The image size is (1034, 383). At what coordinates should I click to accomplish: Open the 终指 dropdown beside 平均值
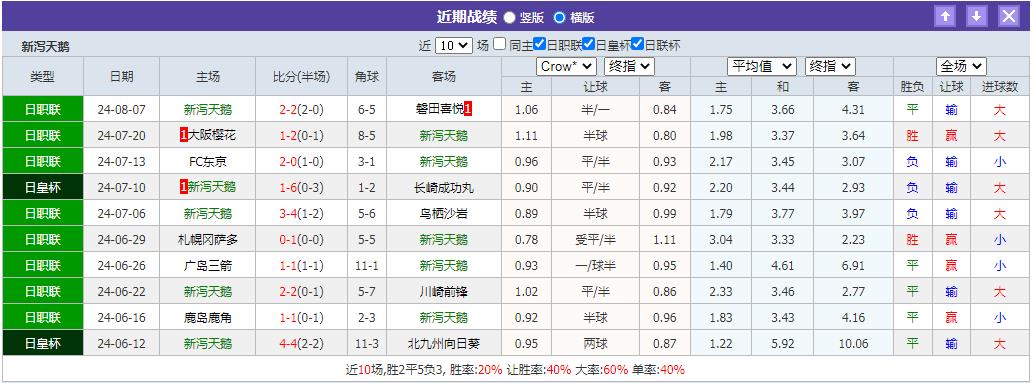(x=830, y=67)
